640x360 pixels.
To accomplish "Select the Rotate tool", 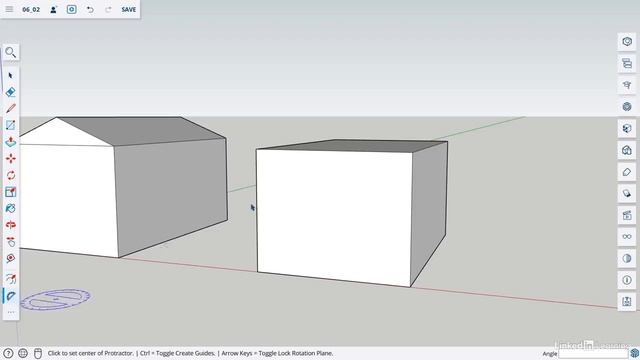I will tap(11, 175).
